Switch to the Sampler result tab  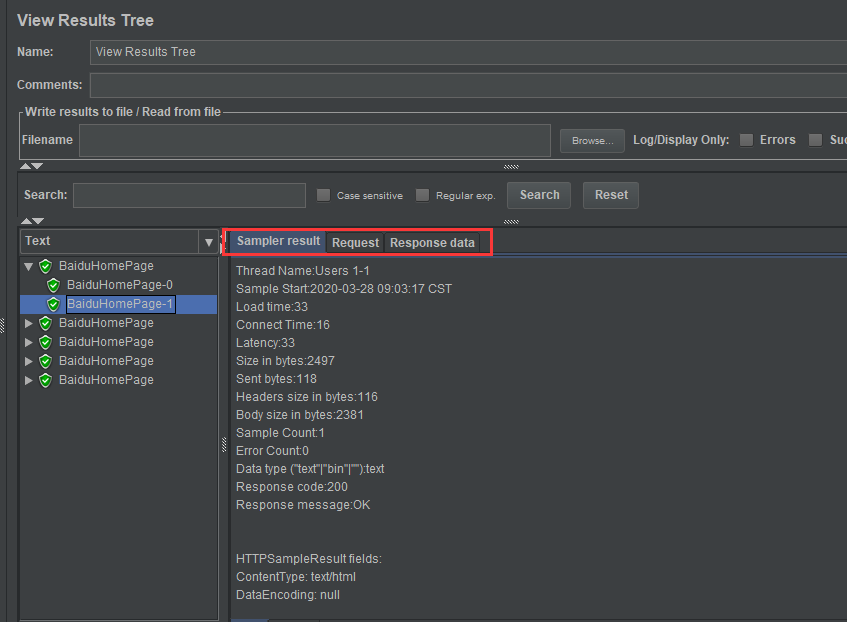(278, 241)
